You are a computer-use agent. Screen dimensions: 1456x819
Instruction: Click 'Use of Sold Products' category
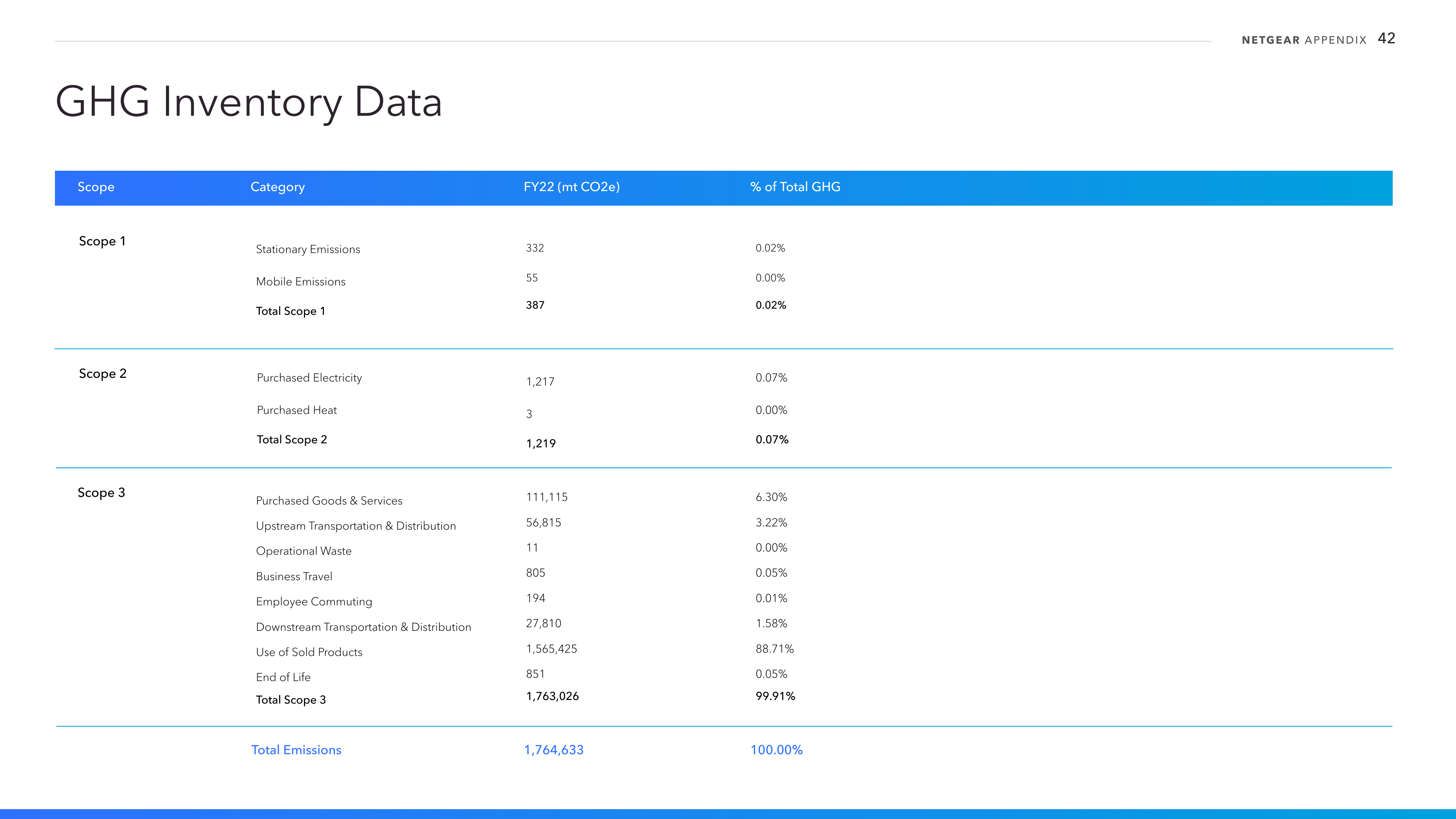point(309,652)
